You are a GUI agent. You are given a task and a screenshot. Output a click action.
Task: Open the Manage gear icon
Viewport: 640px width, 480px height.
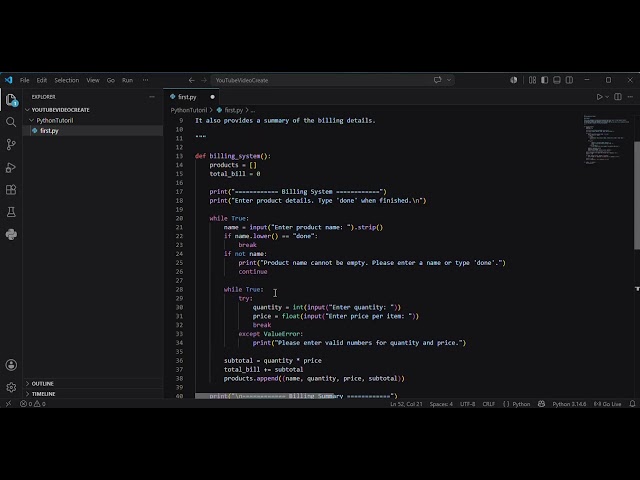(x=11, y=387)
